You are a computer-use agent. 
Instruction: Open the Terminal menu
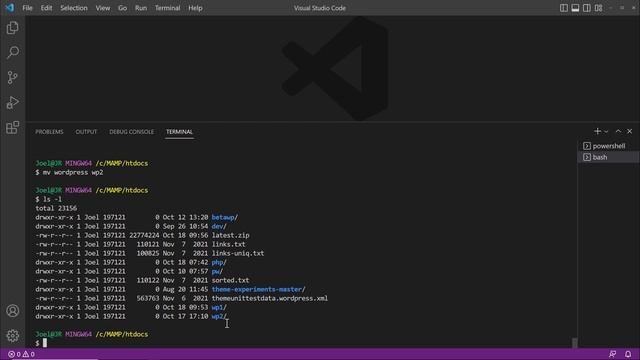(167, 8)
